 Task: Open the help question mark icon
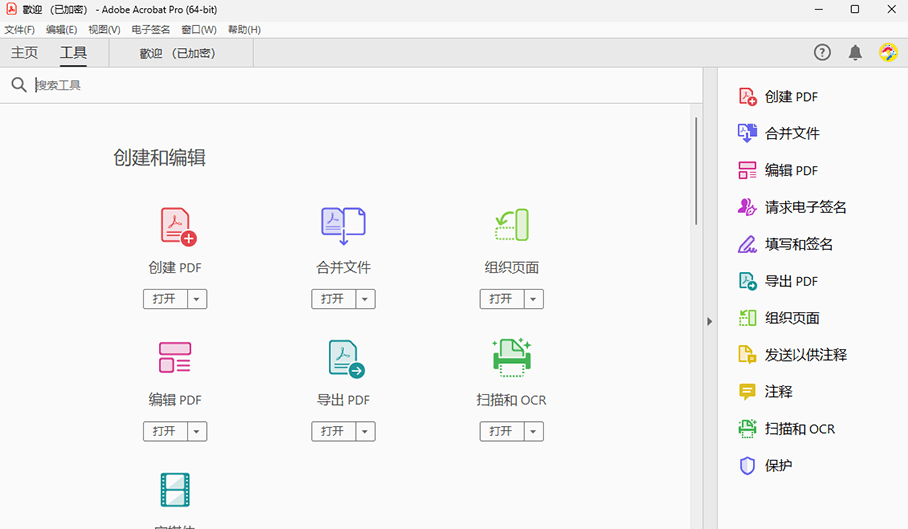[x=822, y=53]
